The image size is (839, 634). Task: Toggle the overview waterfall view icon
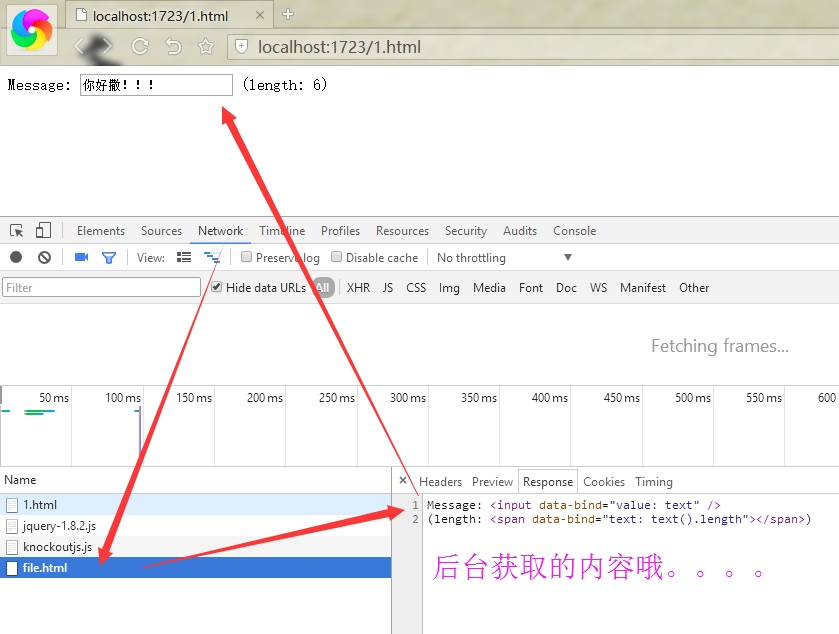(212, 257)
